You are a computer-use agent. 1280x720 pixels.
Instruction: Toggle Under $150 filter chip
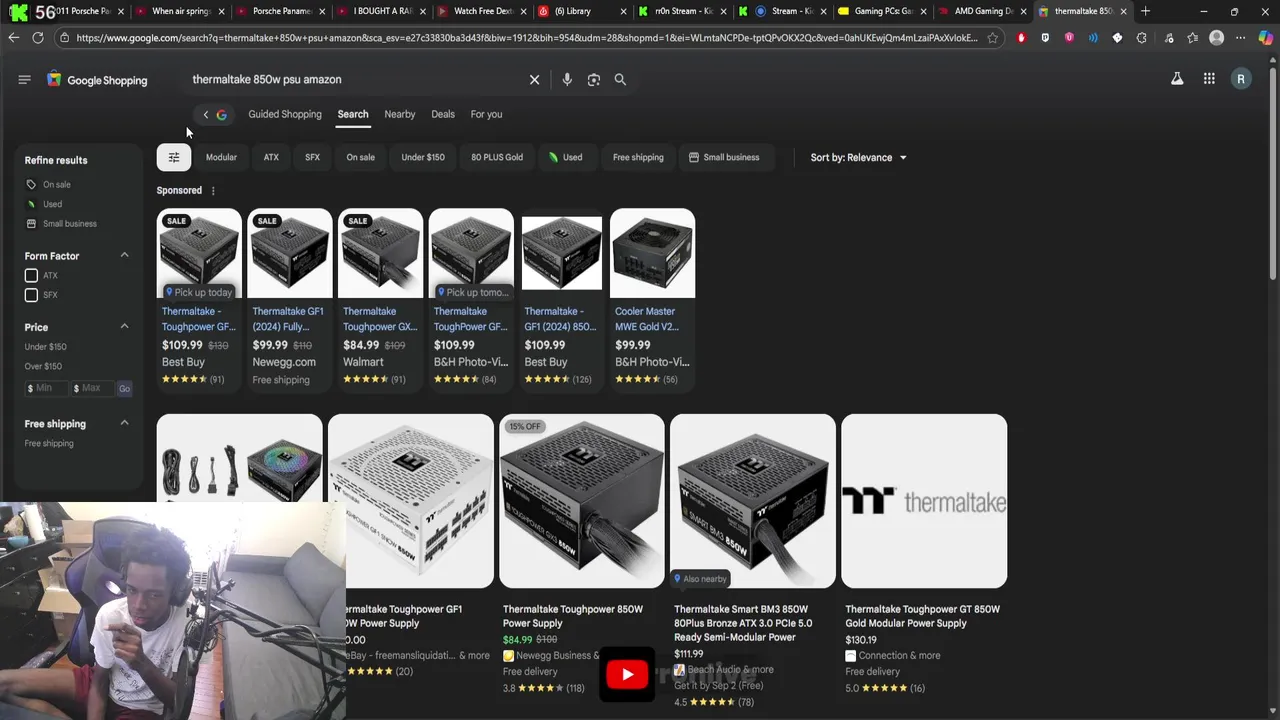[423, 157]
